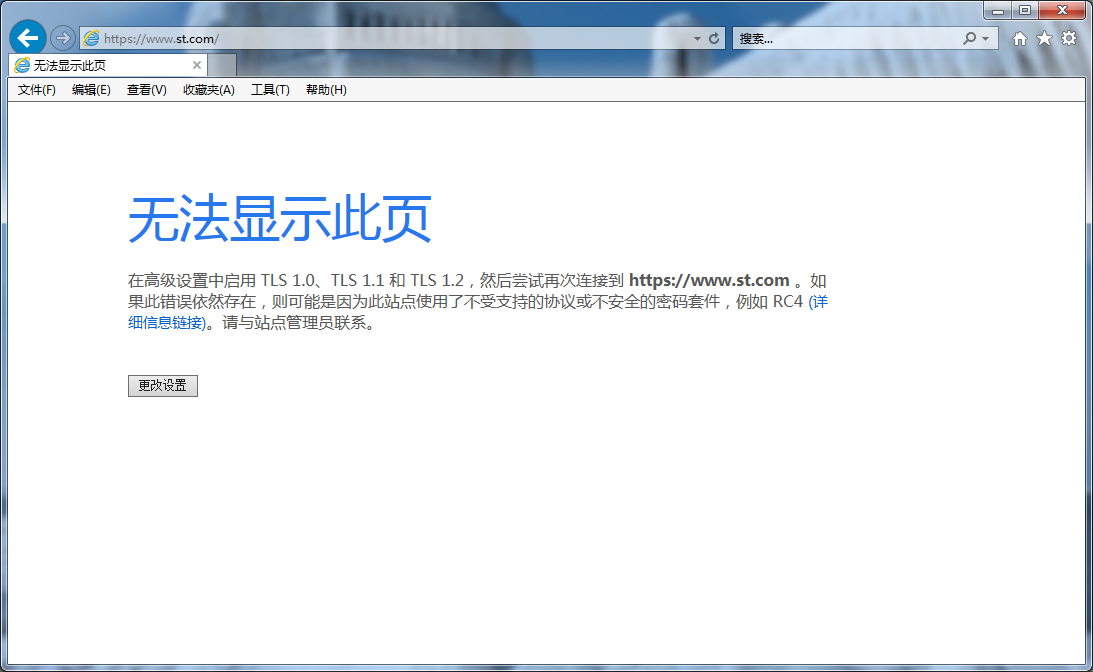Open the 文件(F) menu
The image size is (1093, 672).
37,90
